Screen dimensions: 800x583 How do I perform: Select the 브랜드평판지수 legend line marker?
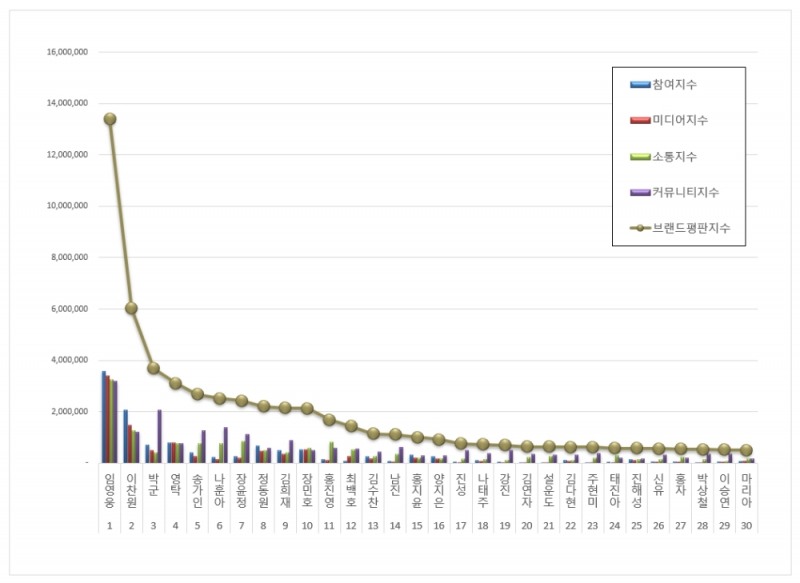tap(640, 228)
